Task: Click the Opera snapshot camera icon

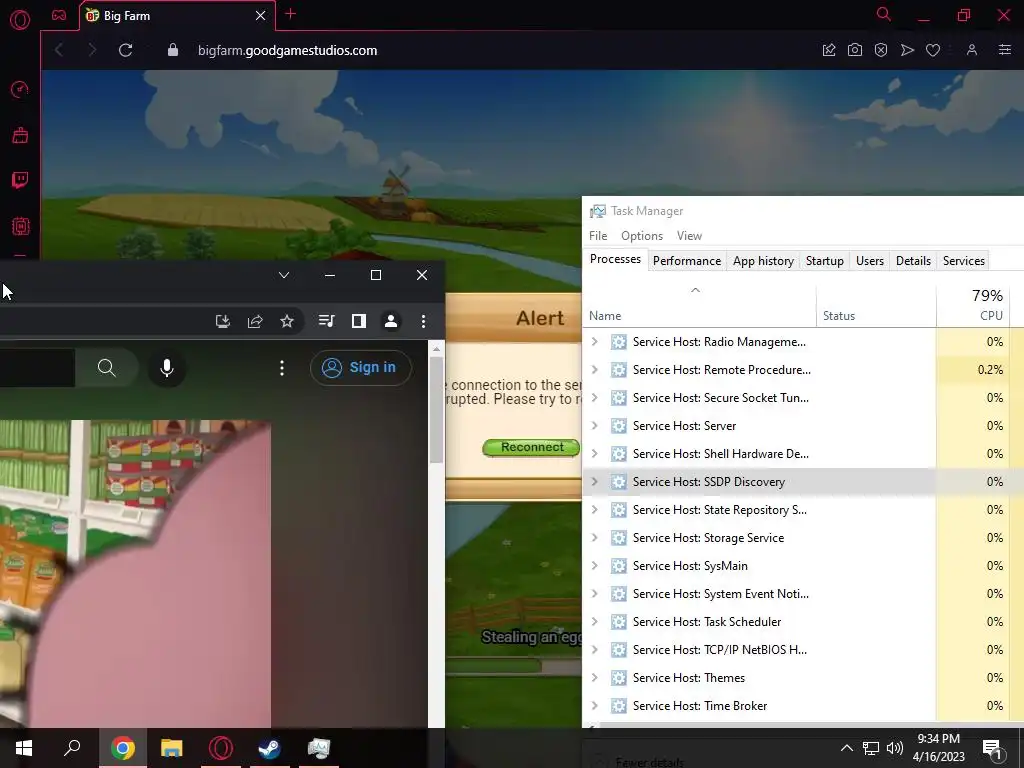Action: tap(855, 50)
